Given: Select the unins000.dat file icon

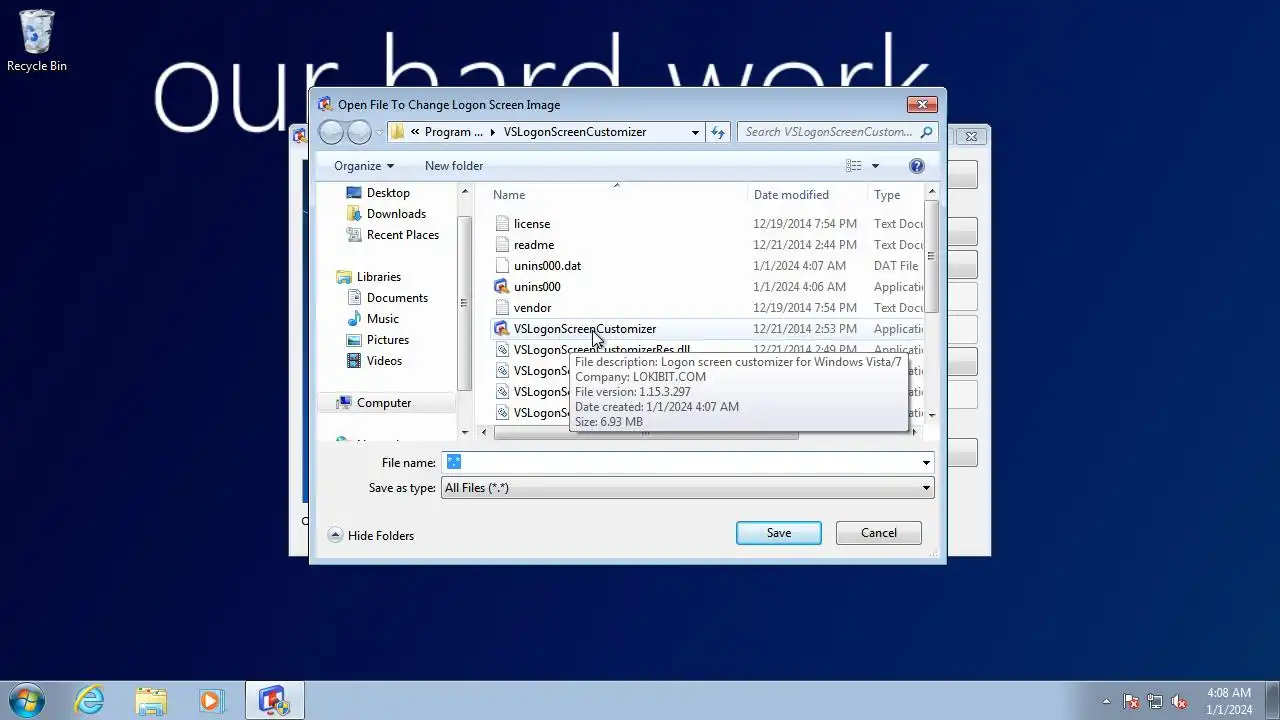Looking at the screenshot, I should (x=502, y=266).
